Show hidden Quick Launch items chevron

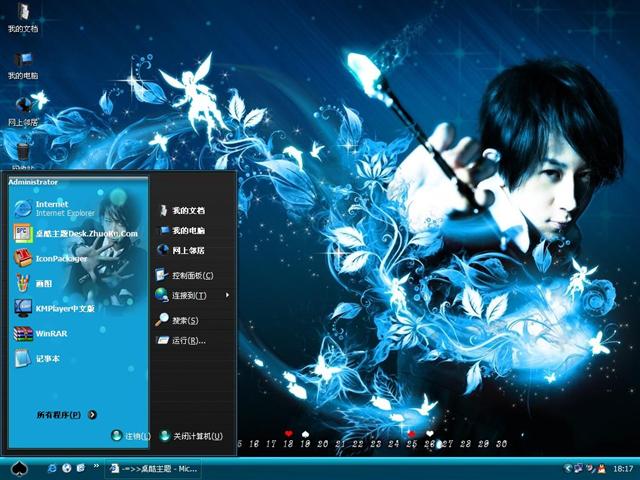[x=96, y=466]
